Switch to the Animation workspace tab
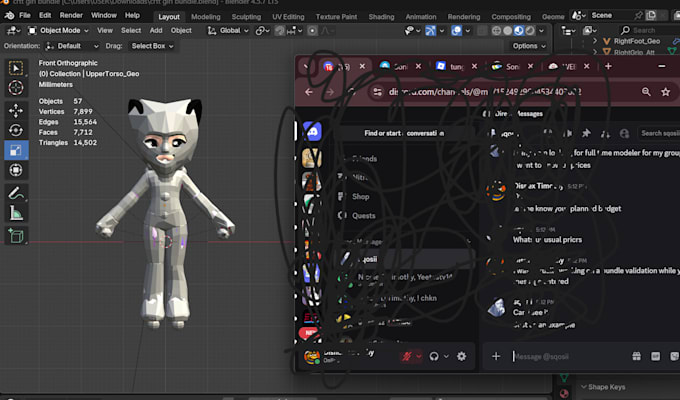680x400 pixels. tap(421, 17)
